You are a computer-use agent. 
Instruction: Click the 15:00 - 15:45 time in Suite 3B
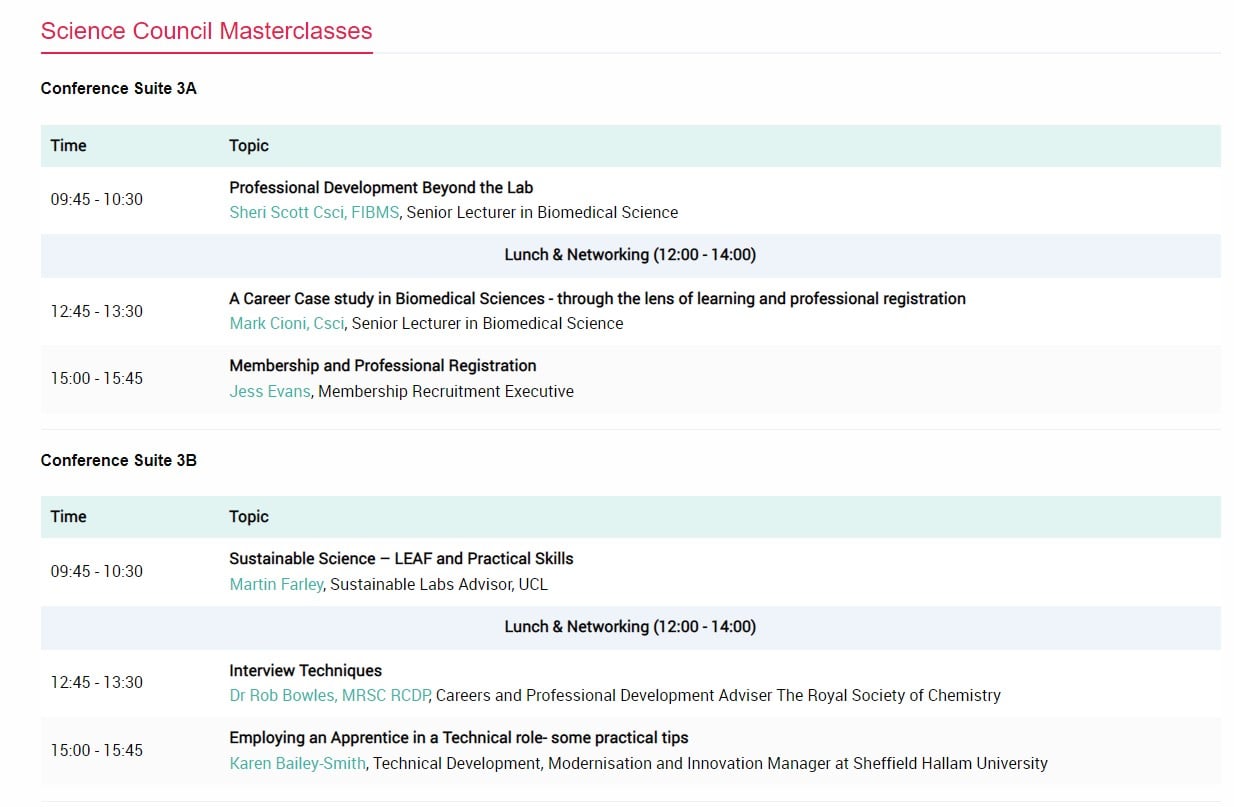[97, 750]
